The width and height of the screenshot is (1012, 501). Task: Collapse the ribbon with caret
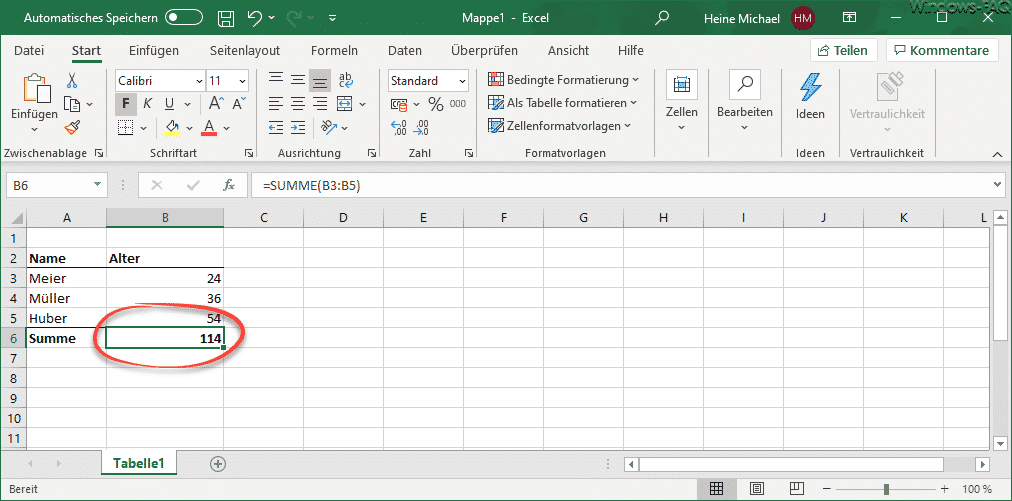(x=998, y=153)
